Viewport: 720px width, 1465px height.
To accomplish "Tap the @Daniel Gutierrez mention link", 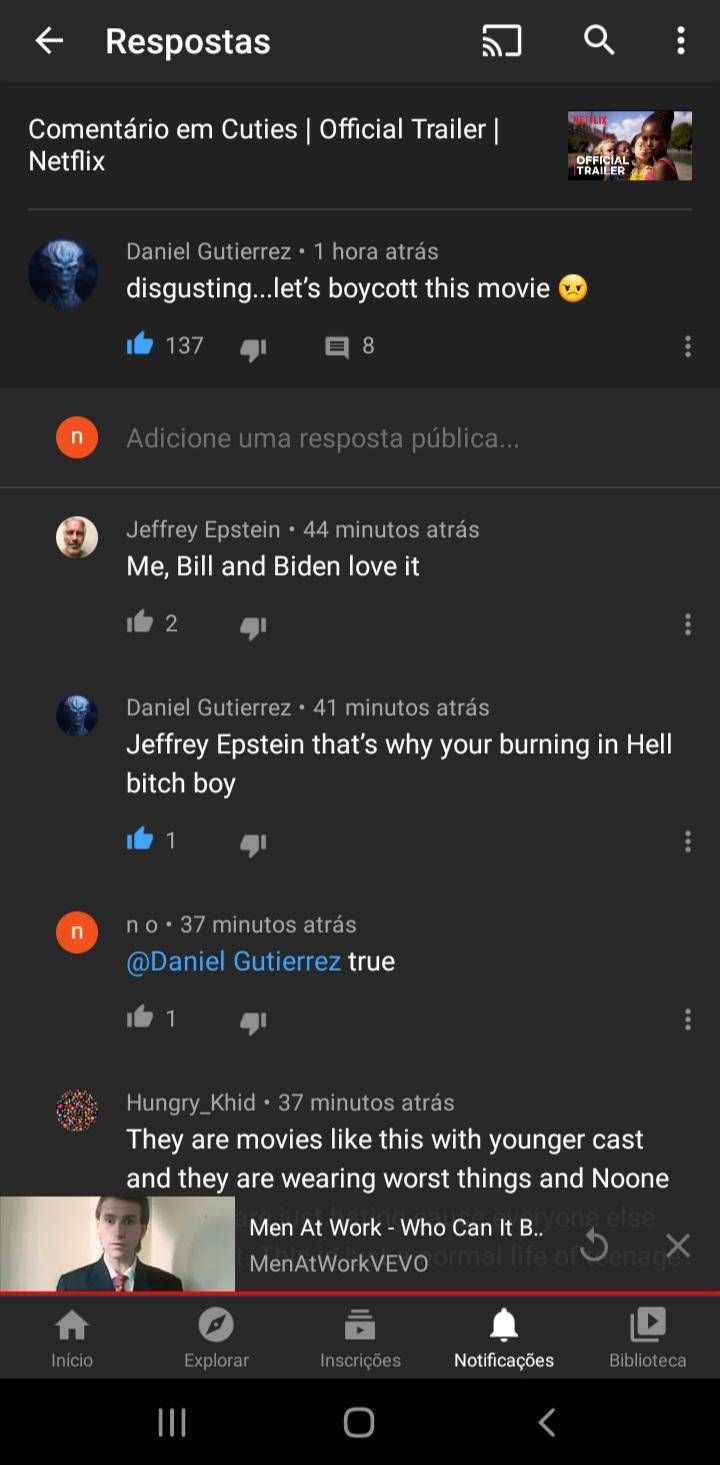I will tap(233, 961).
